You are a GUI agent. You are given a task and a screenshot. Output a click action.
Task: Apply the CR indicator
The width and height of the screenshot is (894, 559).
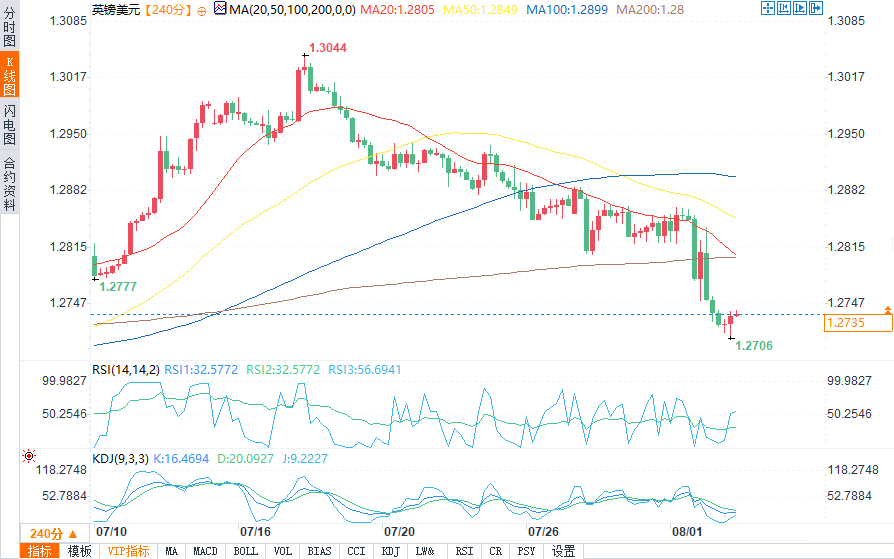click(495, 551)
